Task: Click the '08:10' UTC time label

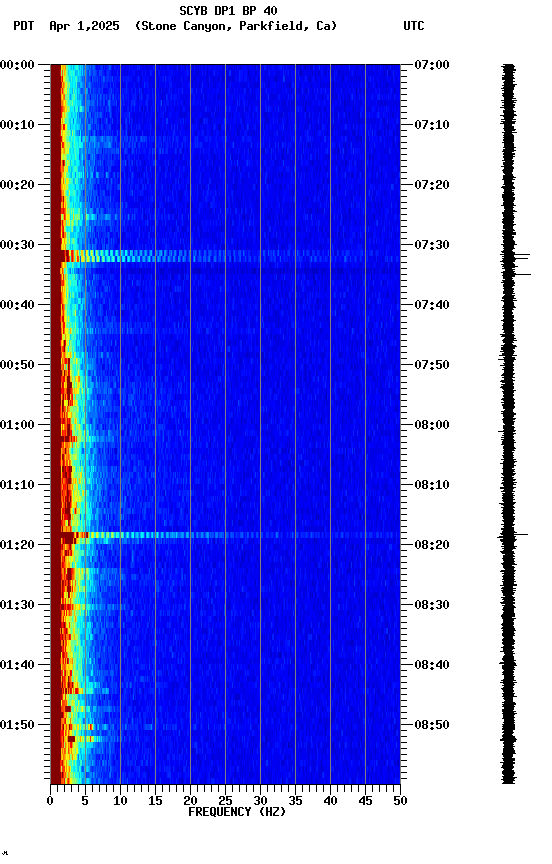Action: click(x=432, y=485)
